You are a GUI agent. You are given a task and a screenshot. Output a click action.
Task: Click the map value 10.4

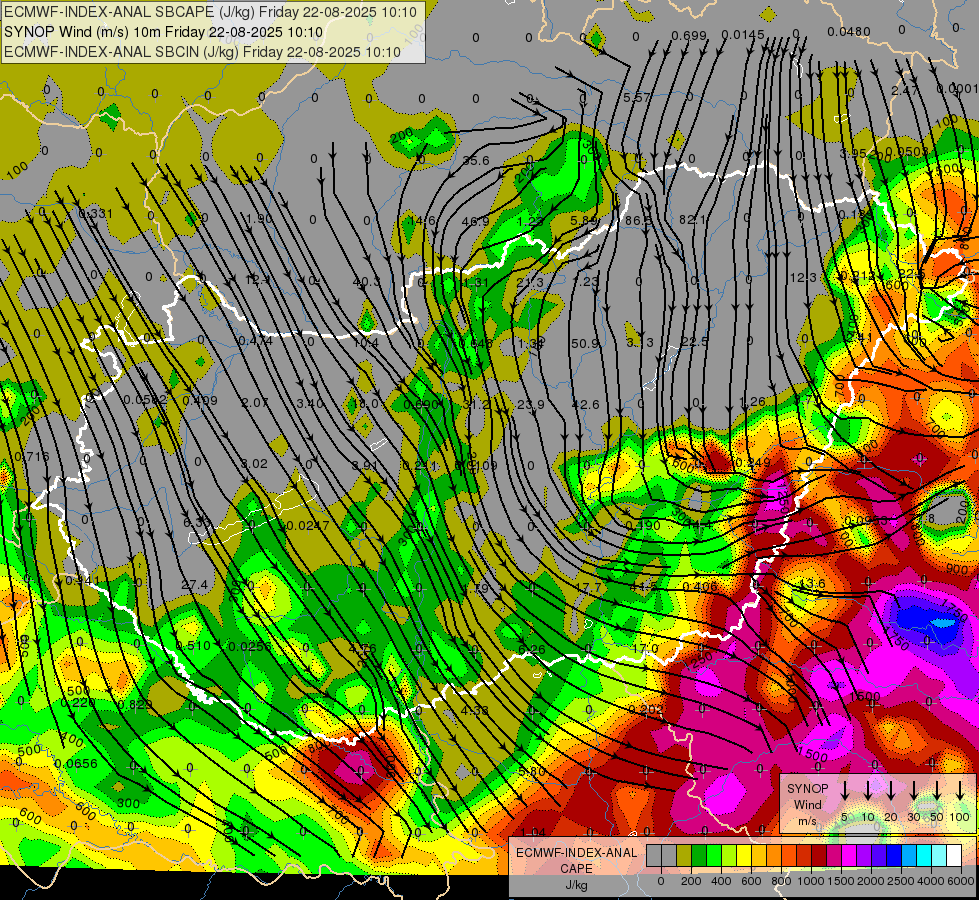[x=366, y=343]
